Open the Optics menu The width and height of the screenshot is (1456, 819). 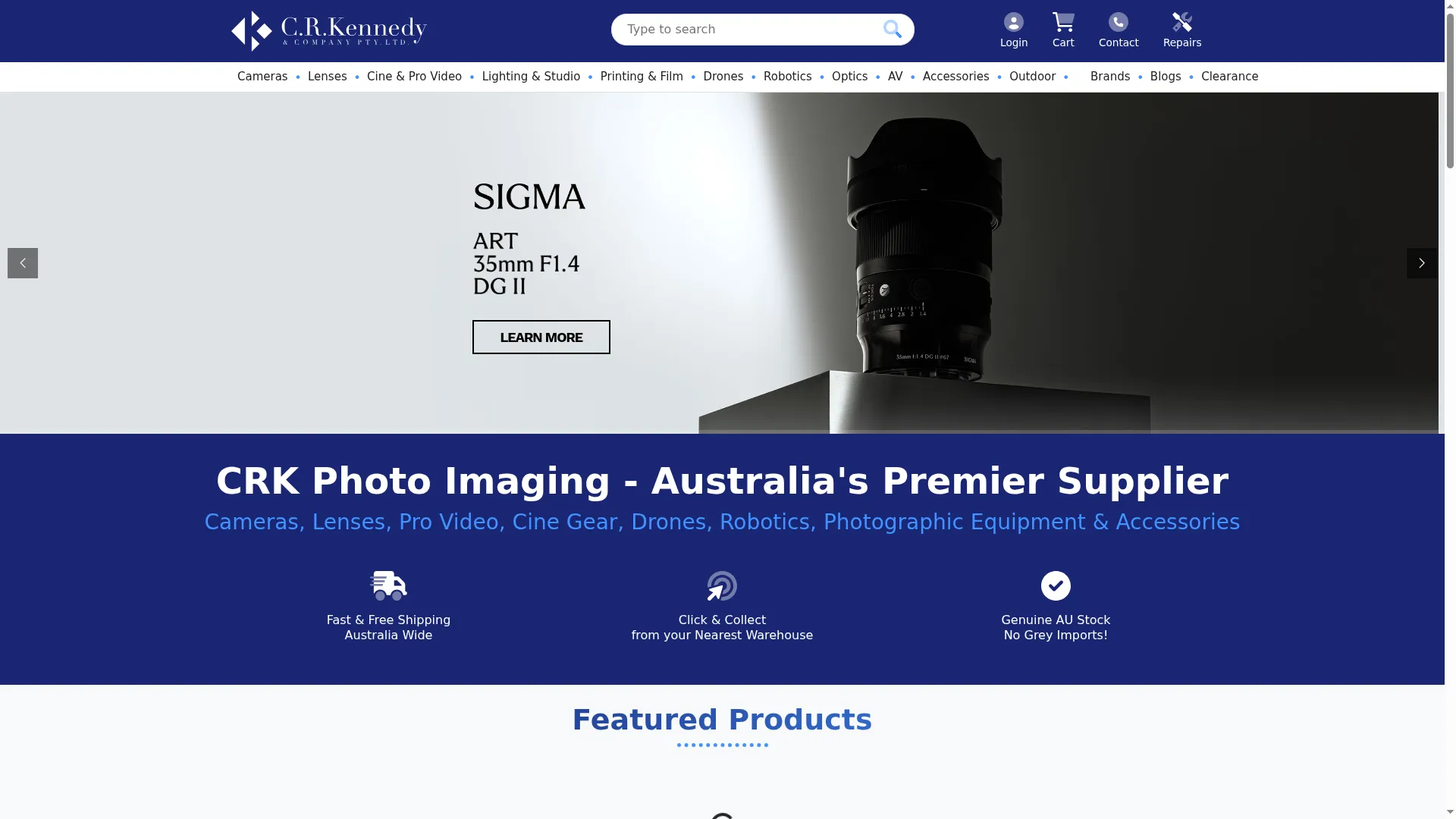tap(849, 77)
